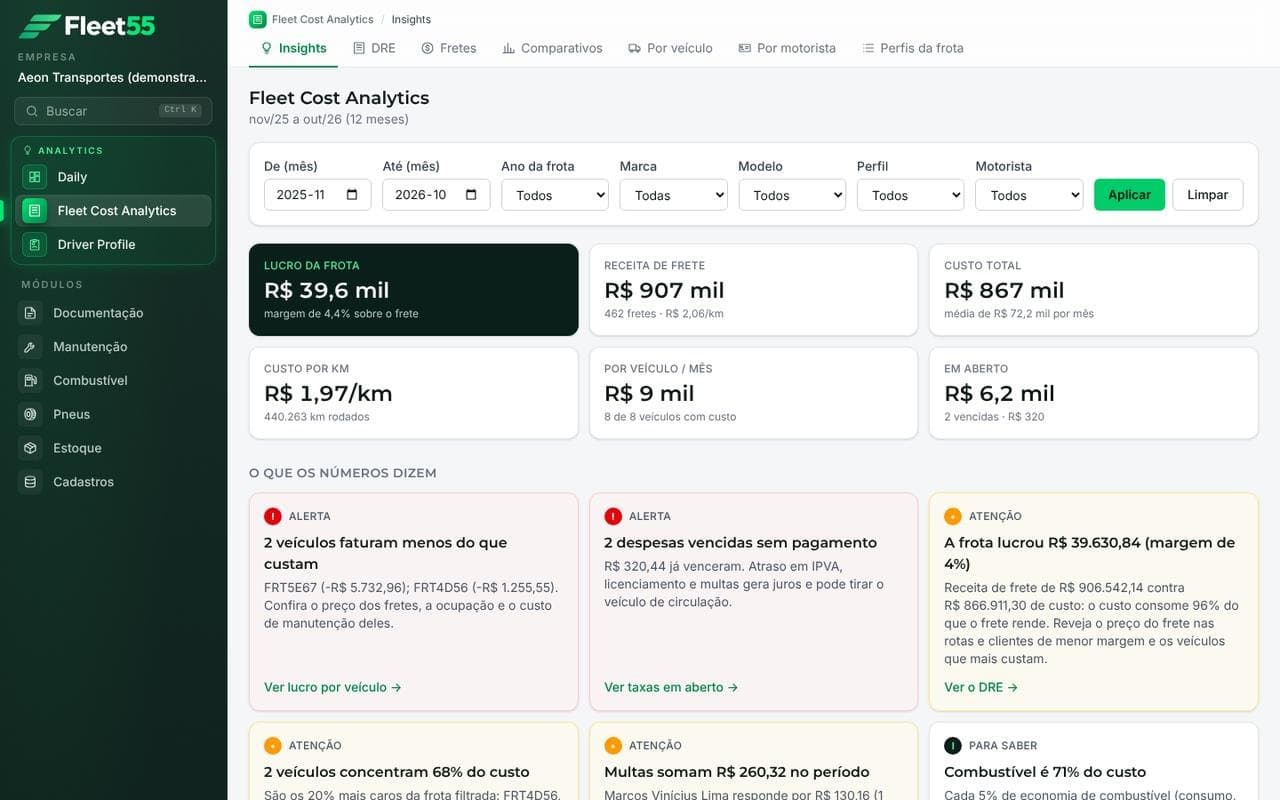The height and width of the screenshot is (800, 1280).
Task: Click the Custo total card
Action: (x=1093, y=290)
